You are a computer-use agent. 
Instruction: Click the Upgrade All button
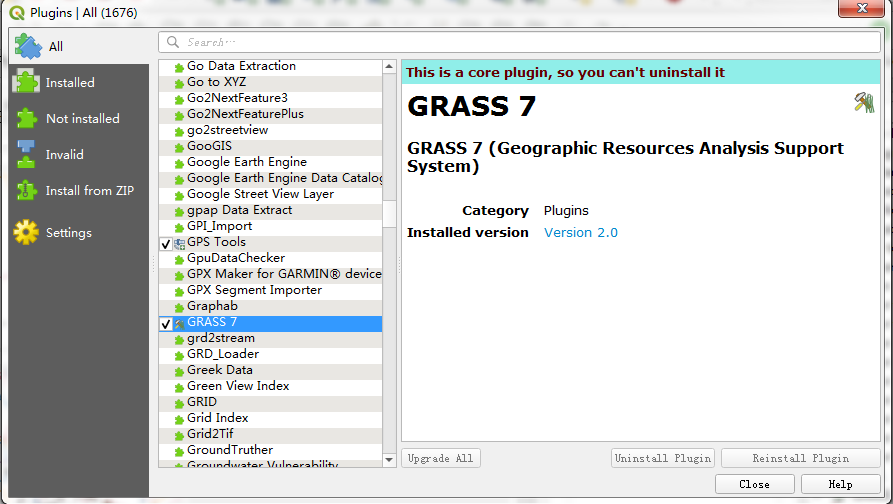click(441, 458)
